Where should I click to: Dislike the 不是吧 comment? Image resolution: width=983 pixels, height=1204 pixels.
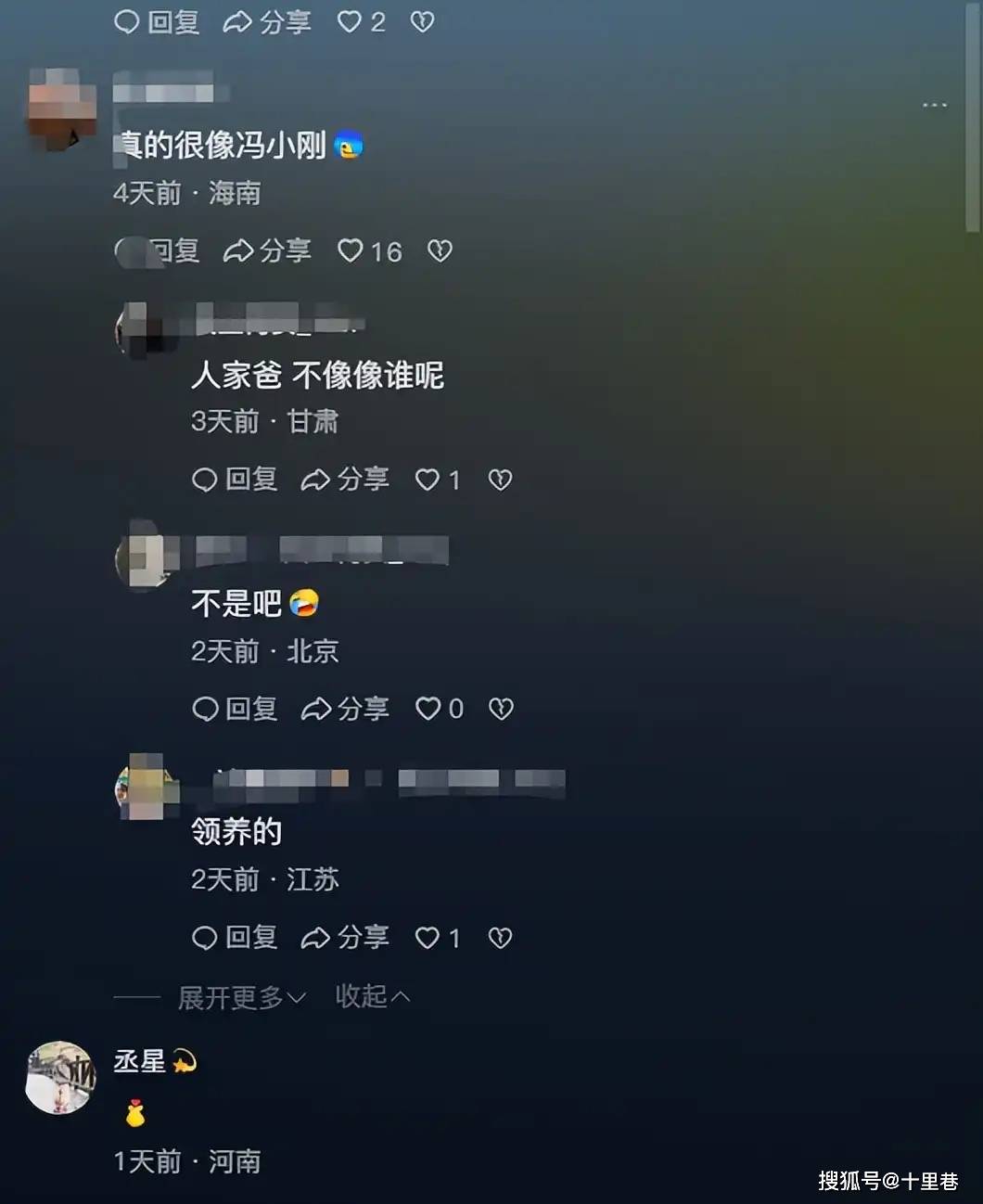point(501,709)
